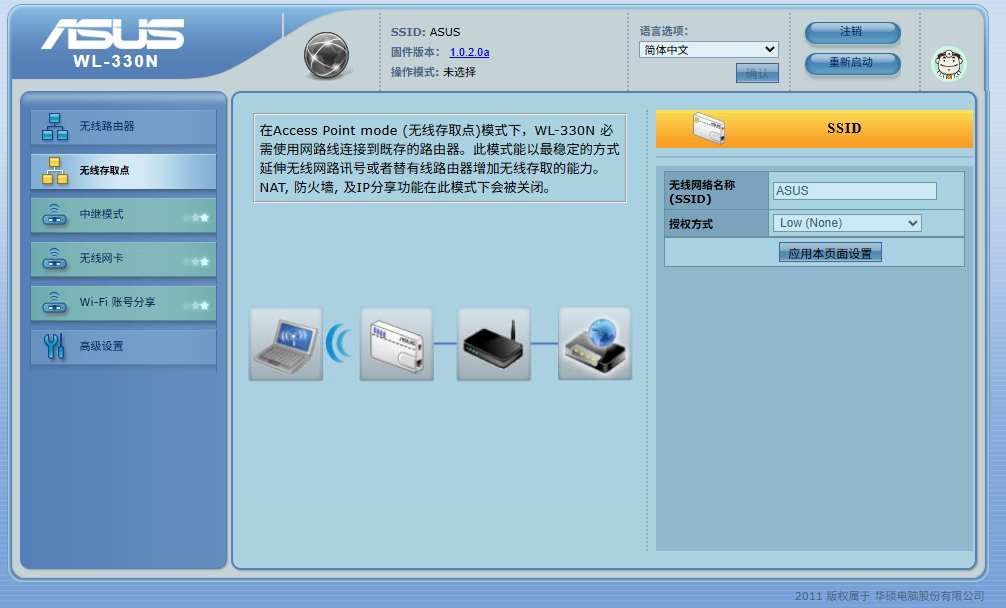Click the laptop icon in the network diagram

[285, 344]
